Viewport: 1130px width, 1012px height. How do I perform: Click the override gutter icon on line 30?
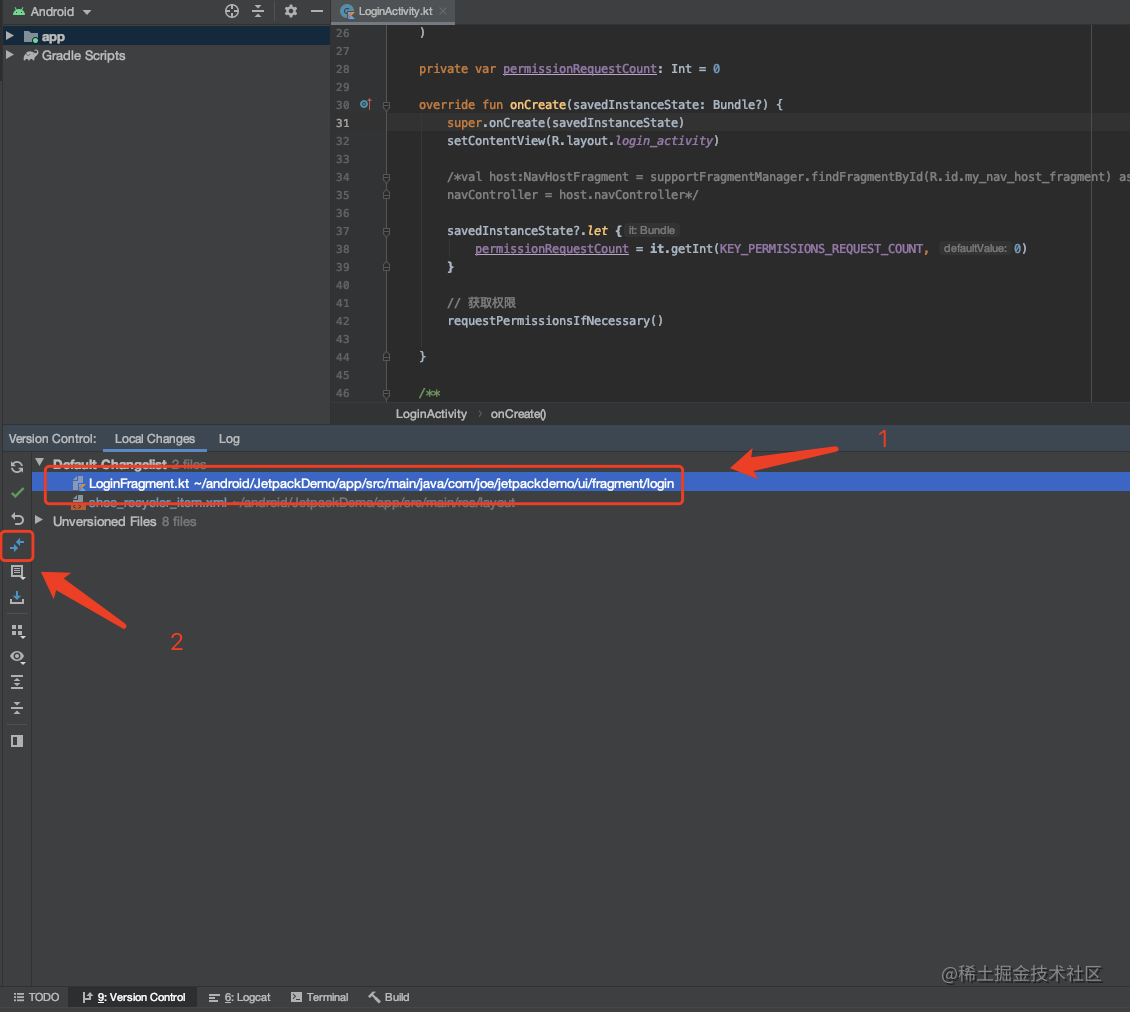[x=366, y=105]
